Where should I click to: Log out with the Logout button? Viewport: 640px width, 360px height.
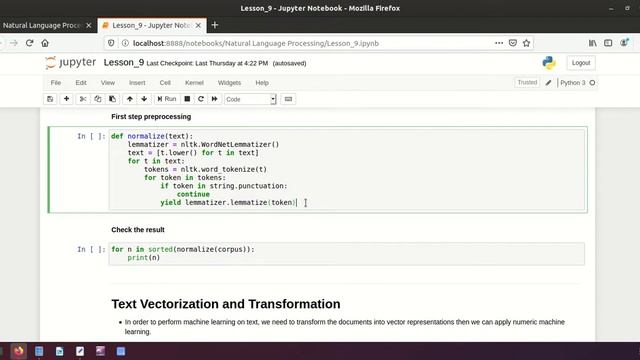click(581, 63)
